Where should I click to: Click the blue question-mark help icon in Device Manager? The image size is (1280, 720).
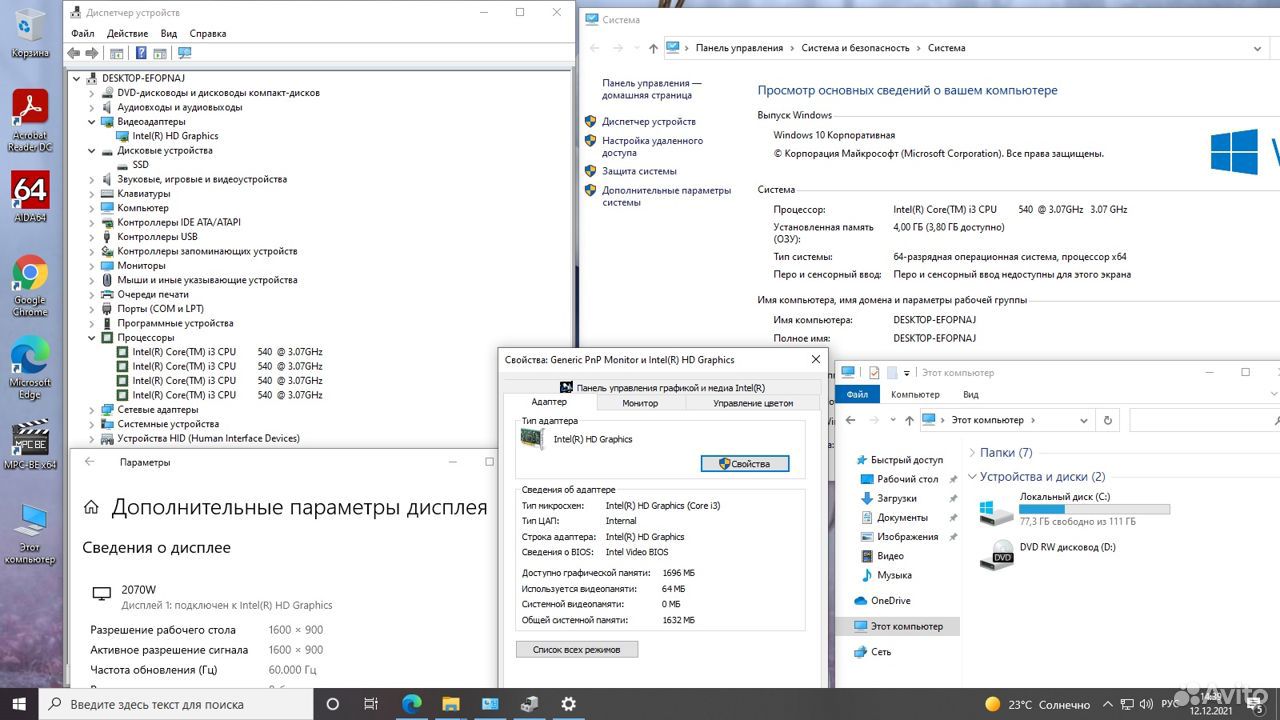point(141,53)
